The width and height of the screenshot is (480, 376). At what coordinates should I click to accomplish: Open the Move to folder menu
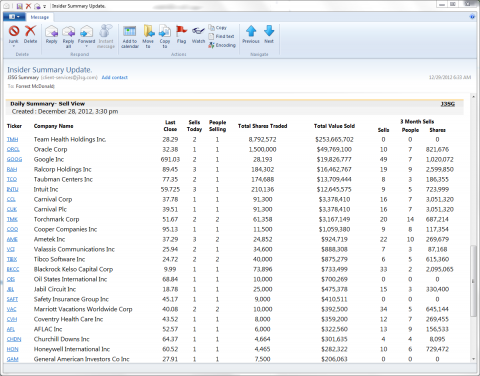click(x=148, y=36)
